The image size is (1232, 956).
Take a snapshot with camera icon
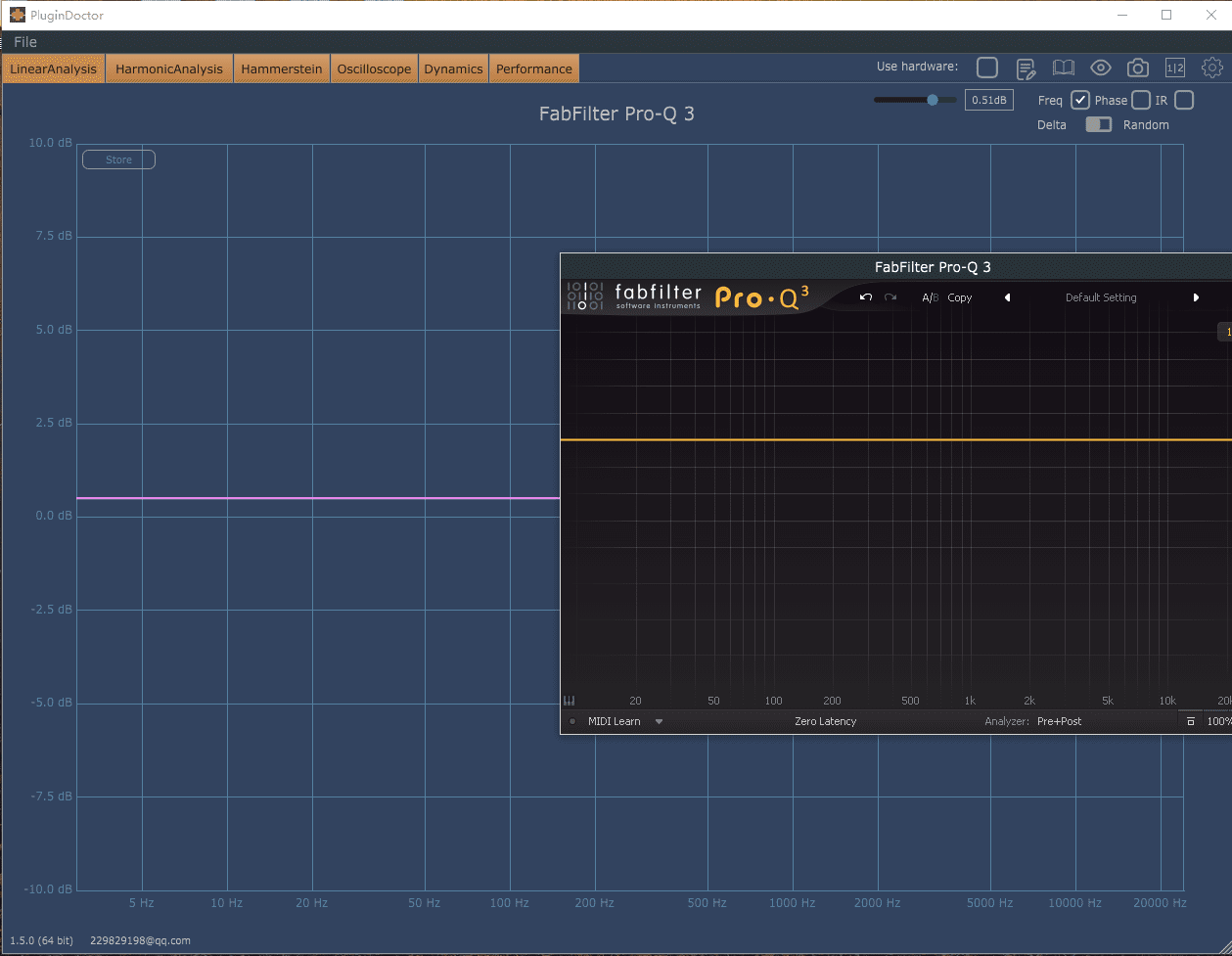(x=1137, y=68)
